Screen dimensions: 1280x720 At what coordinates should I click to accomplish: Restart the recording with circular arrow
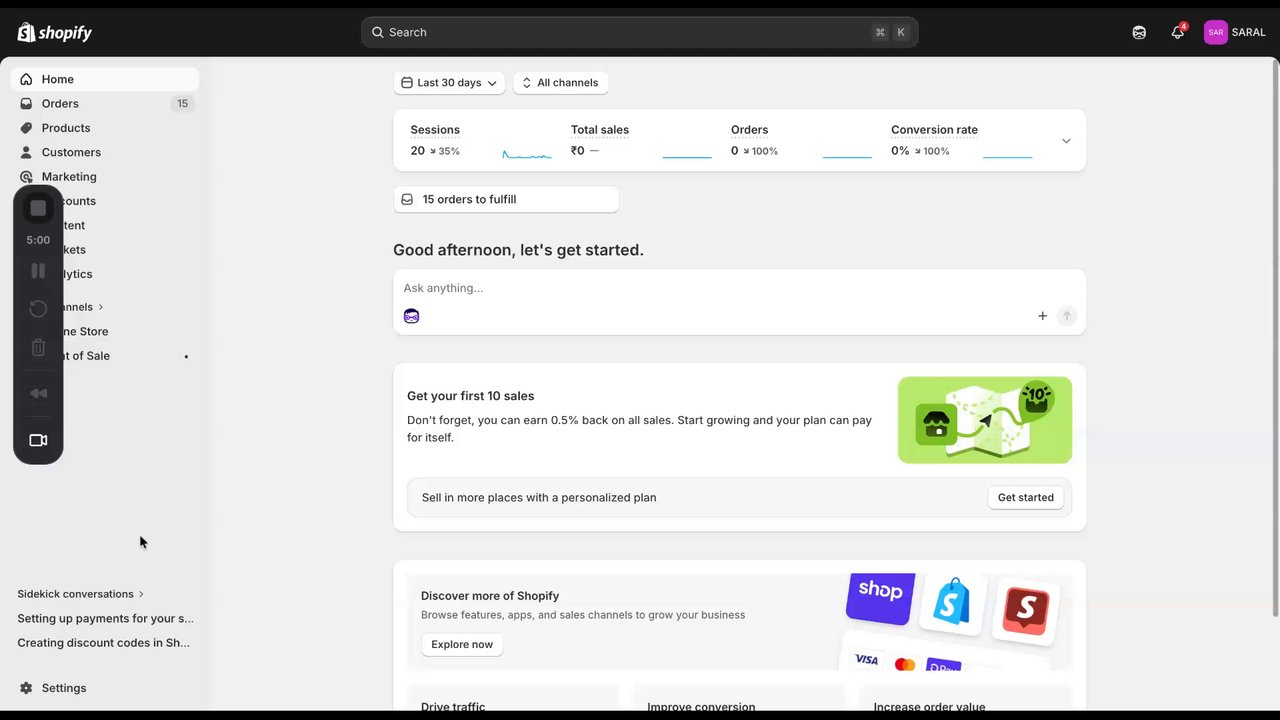[x=38, y=309]
